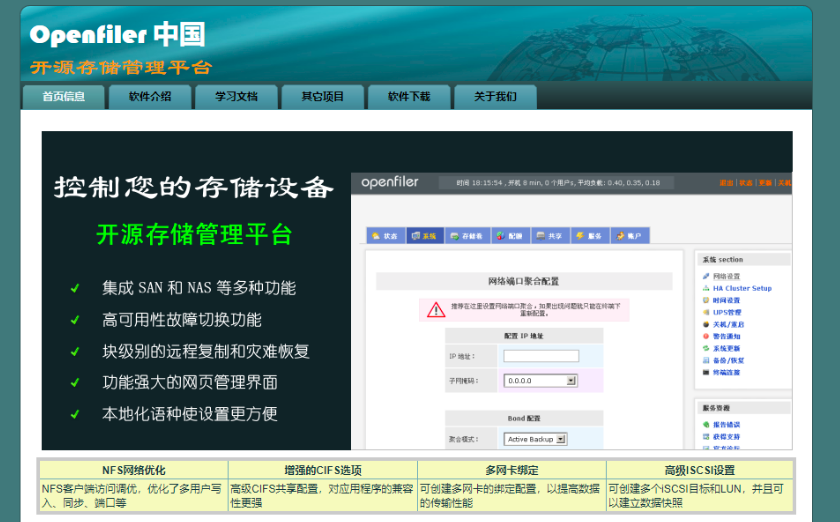Click the icon beside 备份/恢复
This screenshot has height=522, width=840.
706,361
